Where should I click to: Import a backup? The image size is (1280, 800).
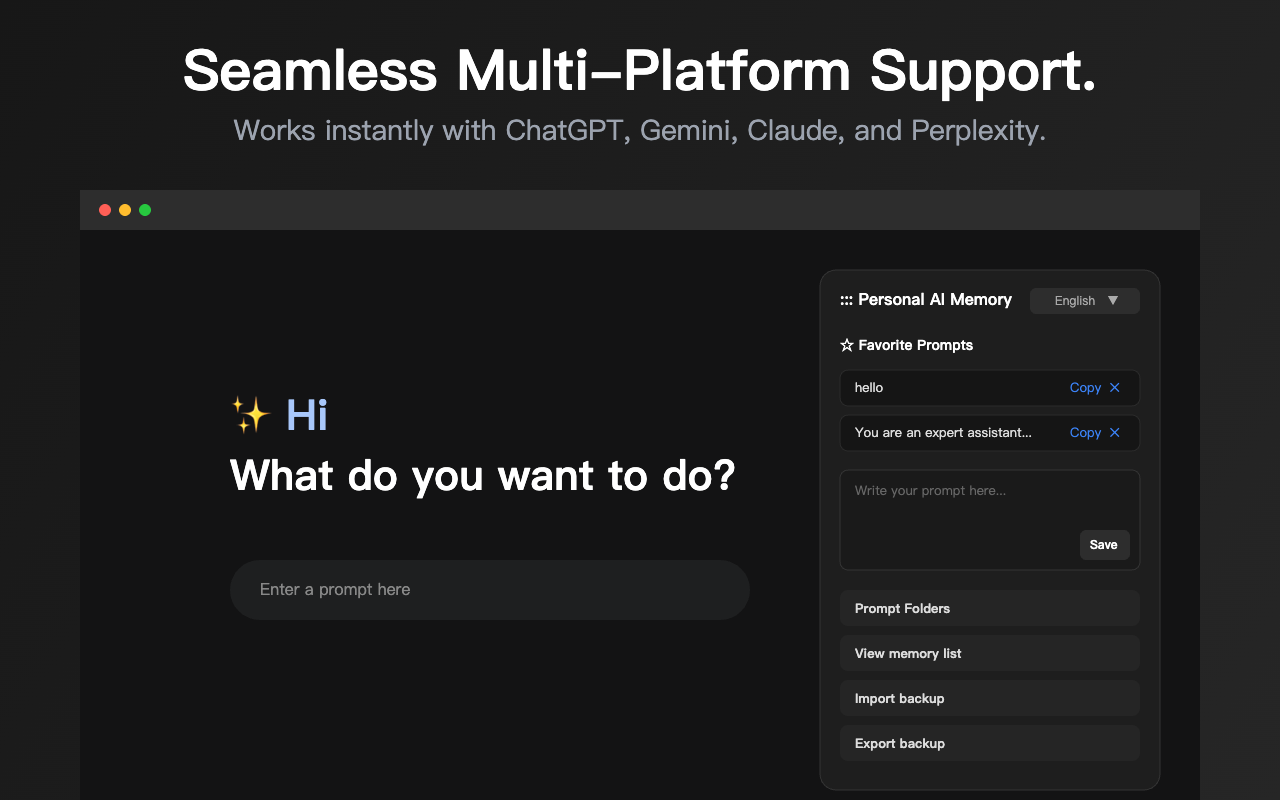tap(989, 697)
